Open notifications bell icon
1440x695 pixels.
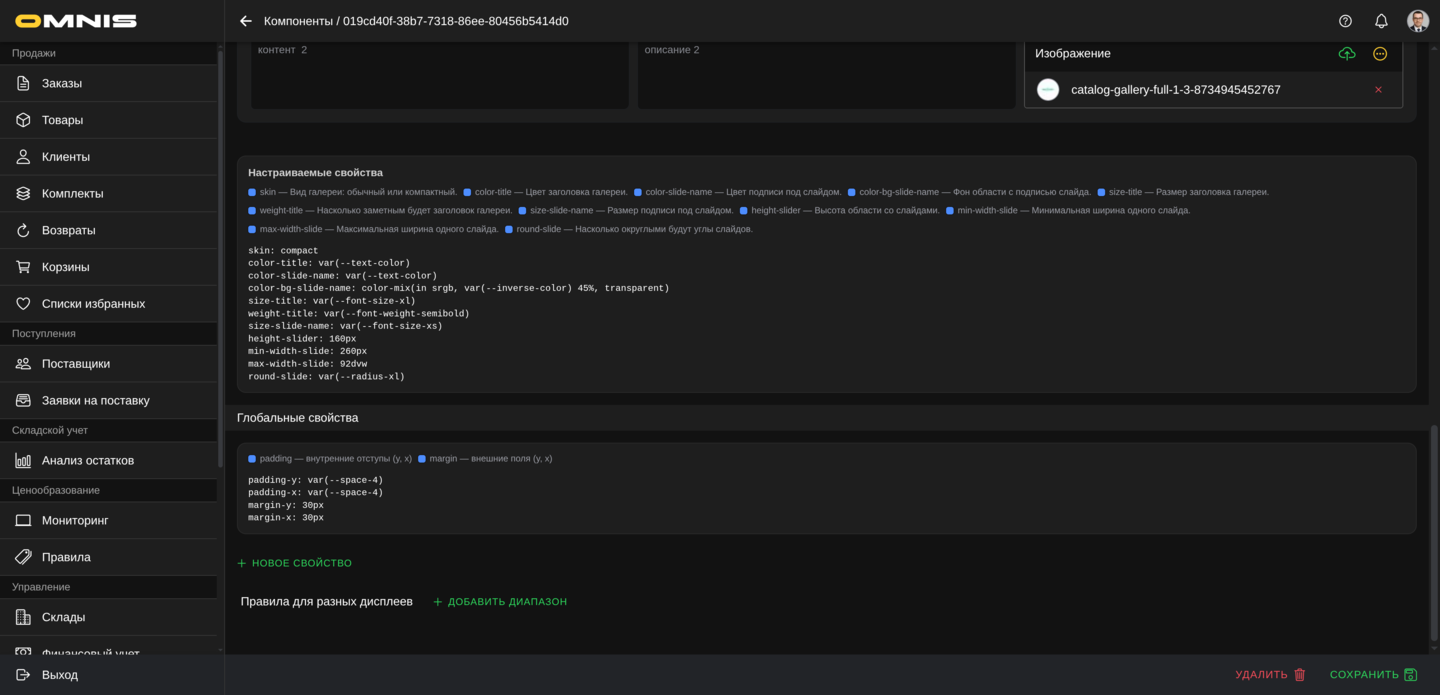(1381, 21)
